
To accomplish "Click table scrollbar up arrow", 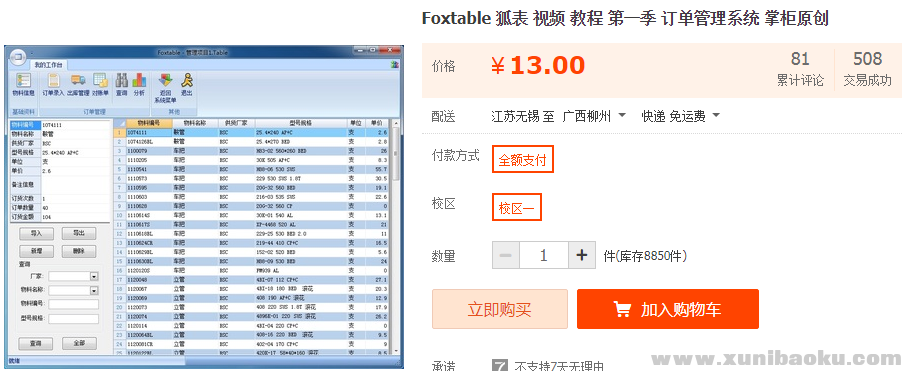I will click(396, 123).
